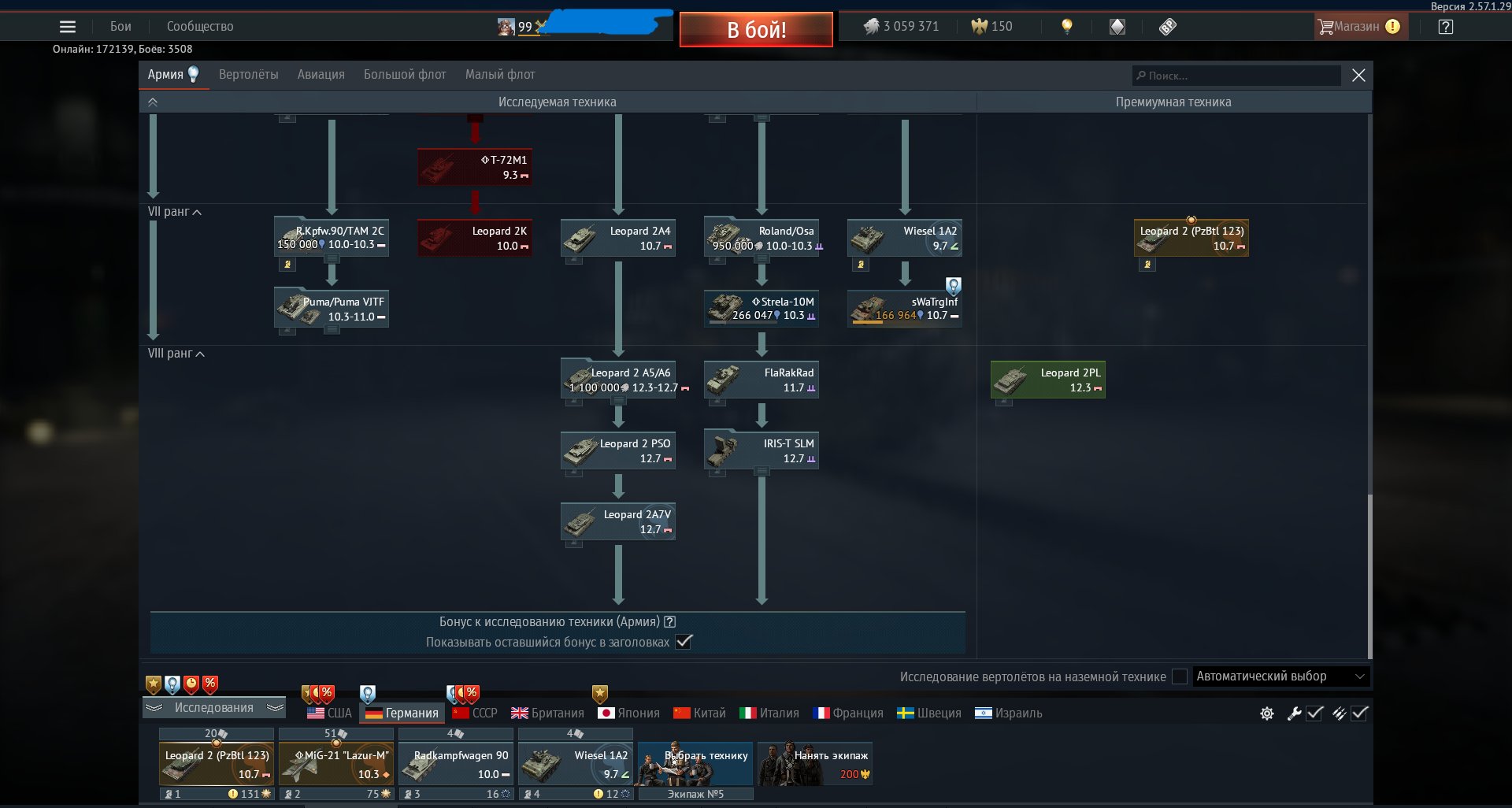The width and height of the screenshot is (1512, 808).
Task: Collapse the VII ранг section
Action: (175, 212)
